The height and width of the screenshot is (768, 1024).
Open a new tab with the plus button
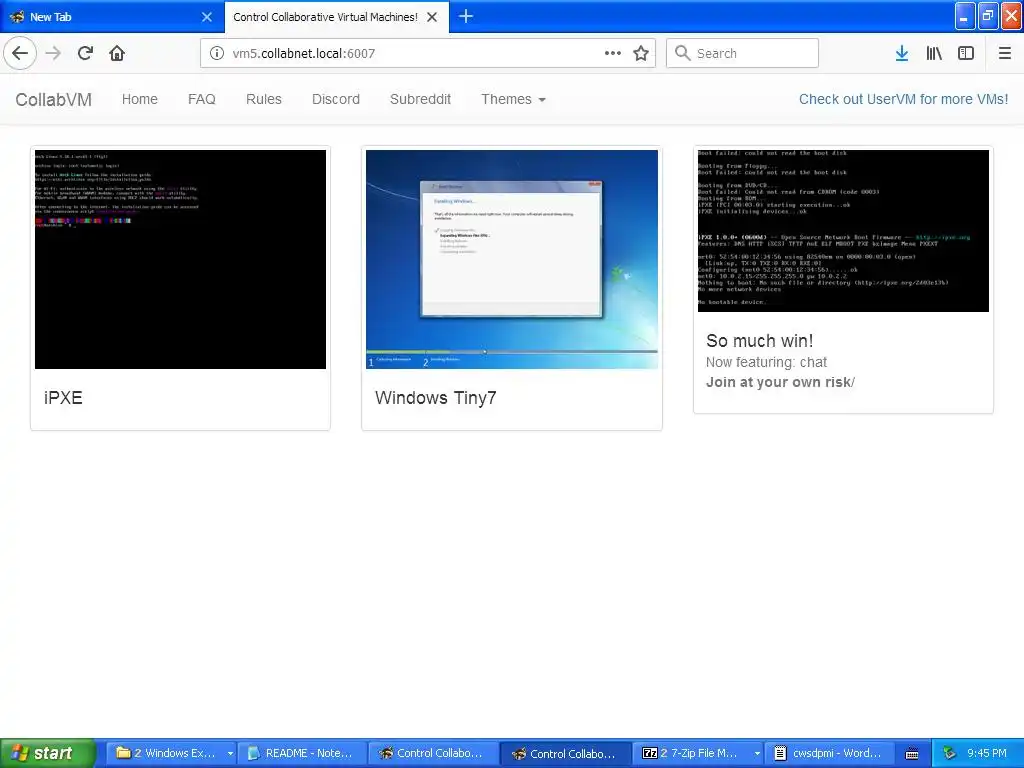(x=466, y=16)
